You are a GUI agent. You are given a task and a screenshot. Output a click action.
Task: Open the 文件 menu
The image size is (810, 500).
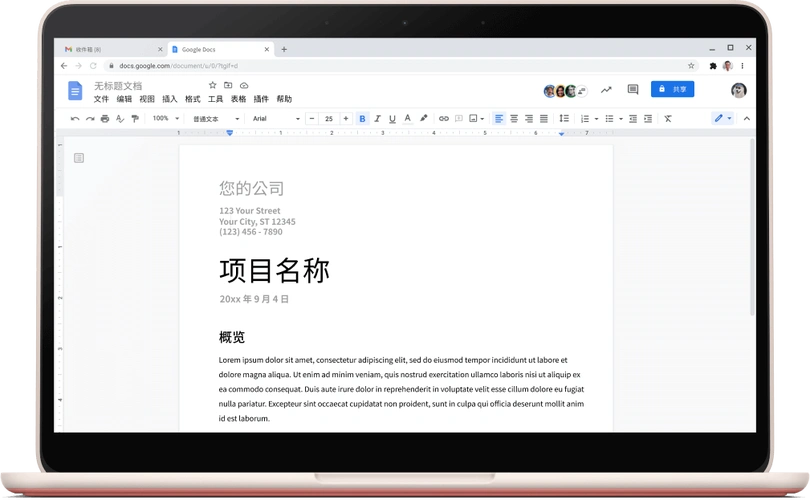[101, 99]
